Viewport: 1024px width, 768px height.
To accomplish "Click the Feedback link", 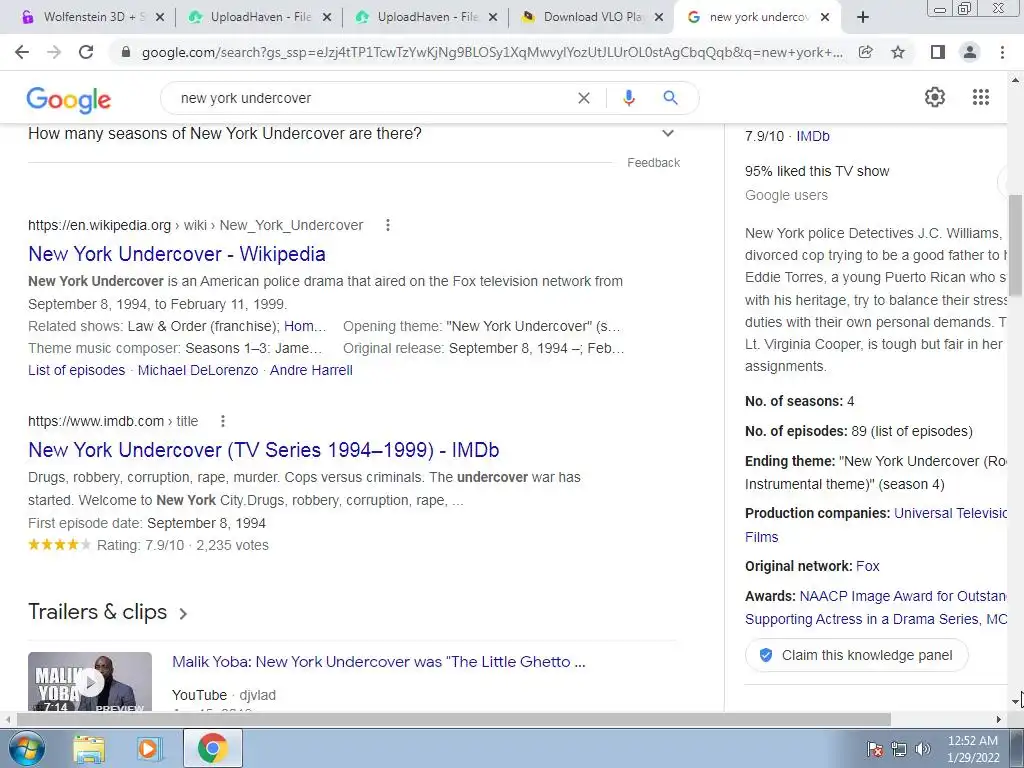I will tap(654, 163).
